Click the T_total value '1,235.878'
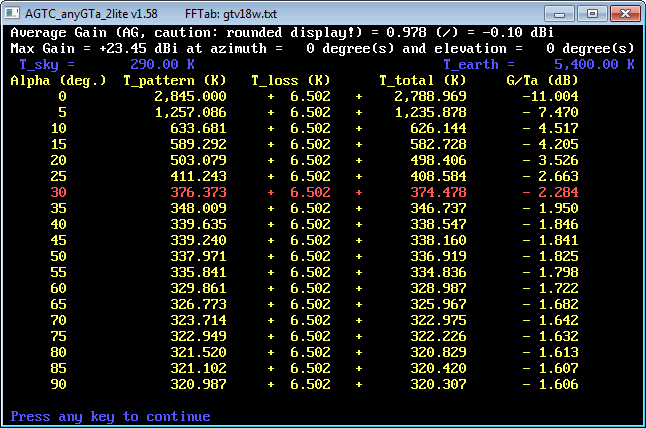 [430, 112]
